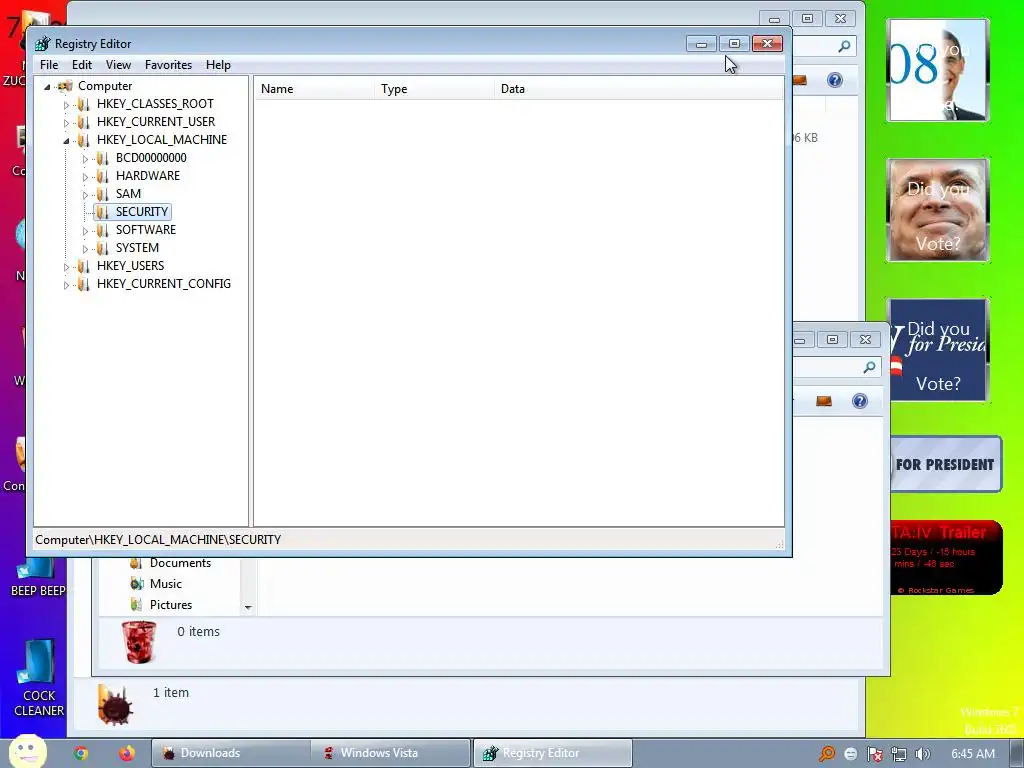Click the HKEY_USERS folder icon
The height and width of the screenshot is (768, 1024).
pyautogui.click(x=83, y=266)
